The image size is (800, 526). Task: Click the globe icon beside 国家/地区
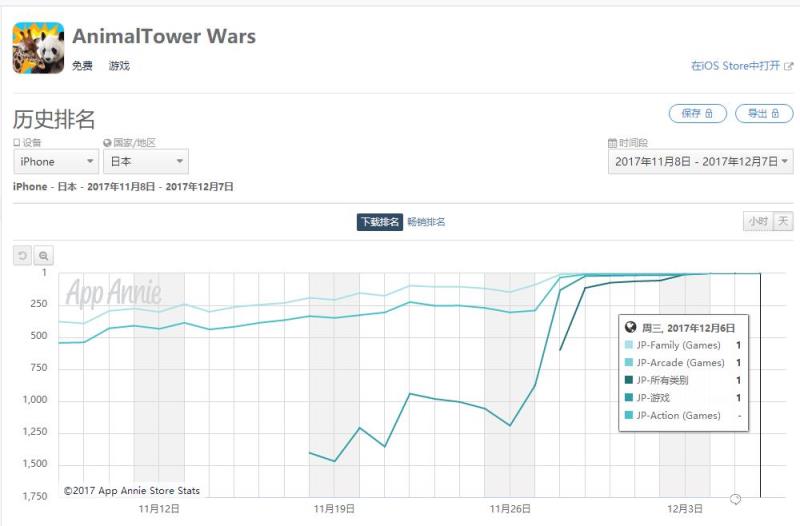[x=107, y=143]
